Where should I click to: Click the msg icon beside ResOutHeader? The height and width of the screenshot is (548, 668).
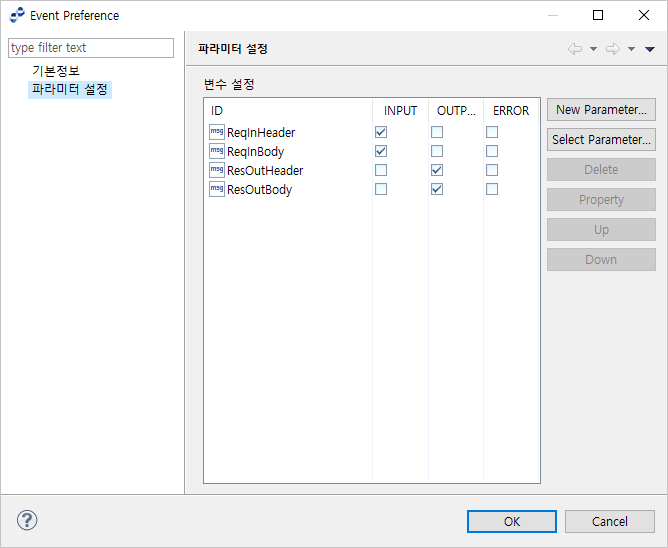(x=217, y=170)
